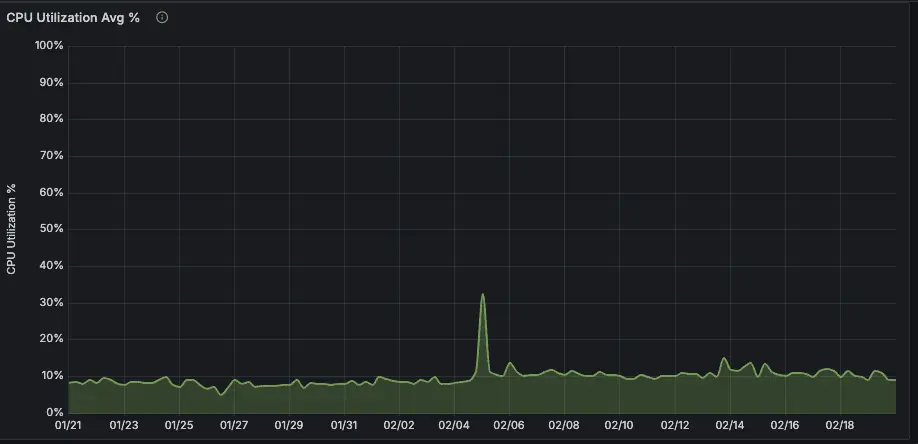Click the 02/06 date label on the x-axis
Image resolution: width=918 pixels, height=444 pixels.
(x=509, y=426)
